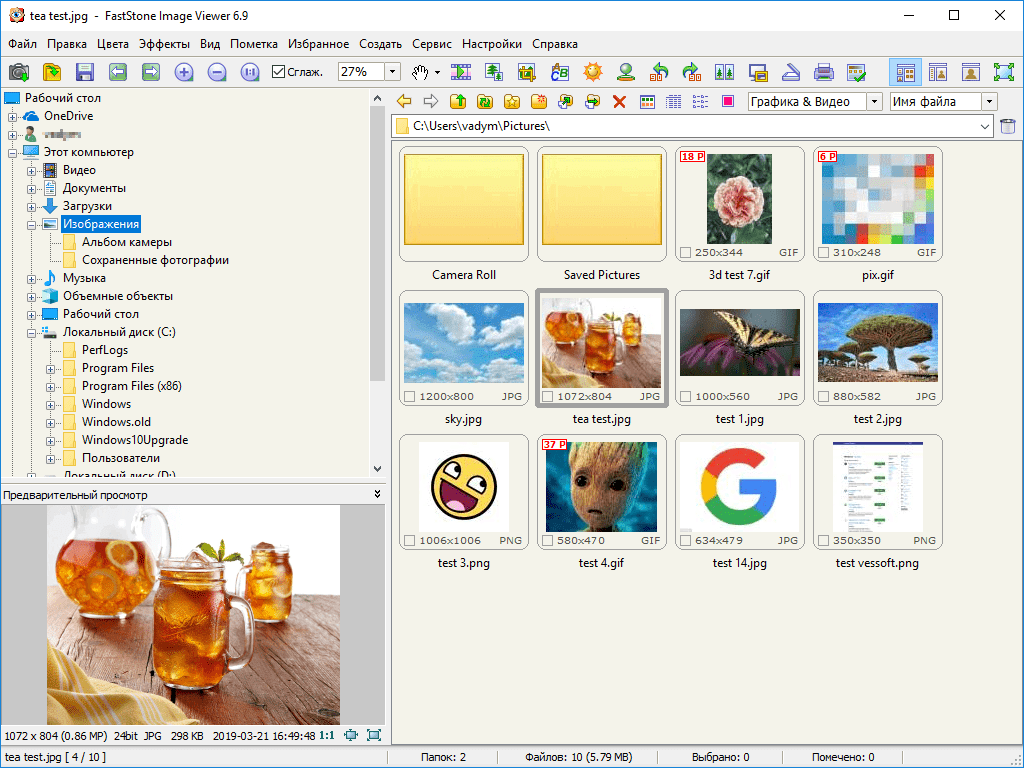Screen dimensions: 1024x768
Task: Open settings with the checkmark window icon
Action: click(x=856, y=72)
